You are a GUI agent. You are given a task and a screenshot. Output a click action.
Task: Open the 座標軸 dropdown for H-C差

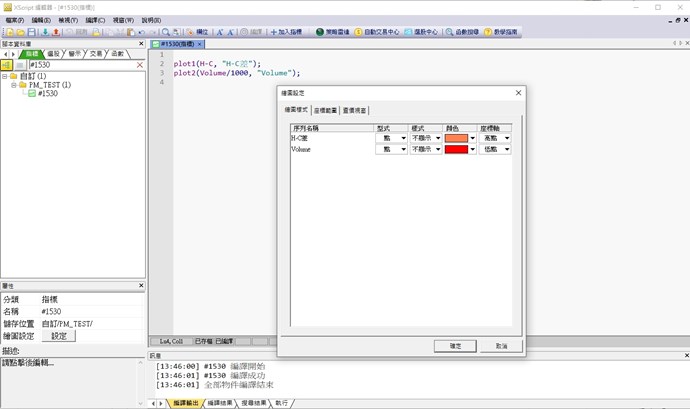point(507,138)
